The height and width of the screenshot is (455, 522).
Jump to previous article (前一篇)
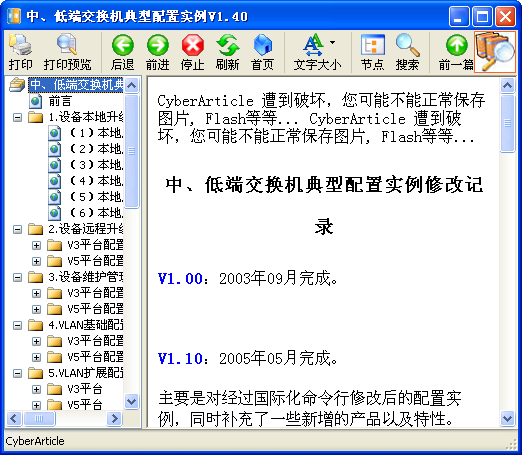tap(456, 53)
